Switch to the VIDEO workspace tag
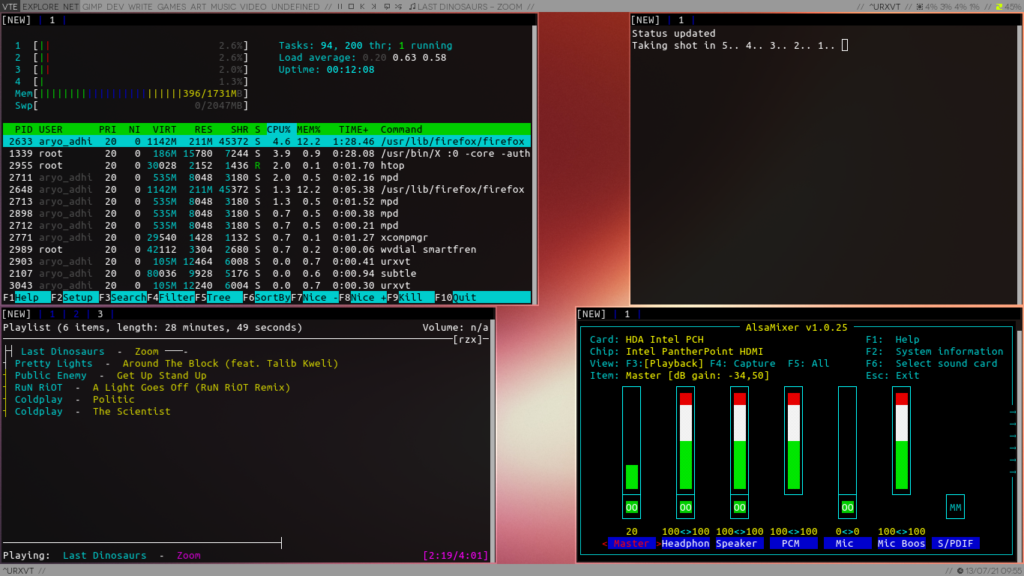Screen dimensions: 1024x576 (x=253, y=7)
